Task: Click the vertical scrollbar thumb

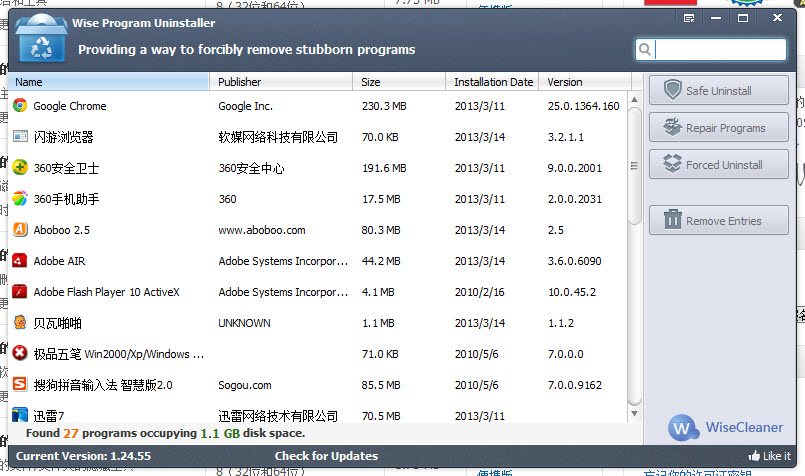Action: 635,165
